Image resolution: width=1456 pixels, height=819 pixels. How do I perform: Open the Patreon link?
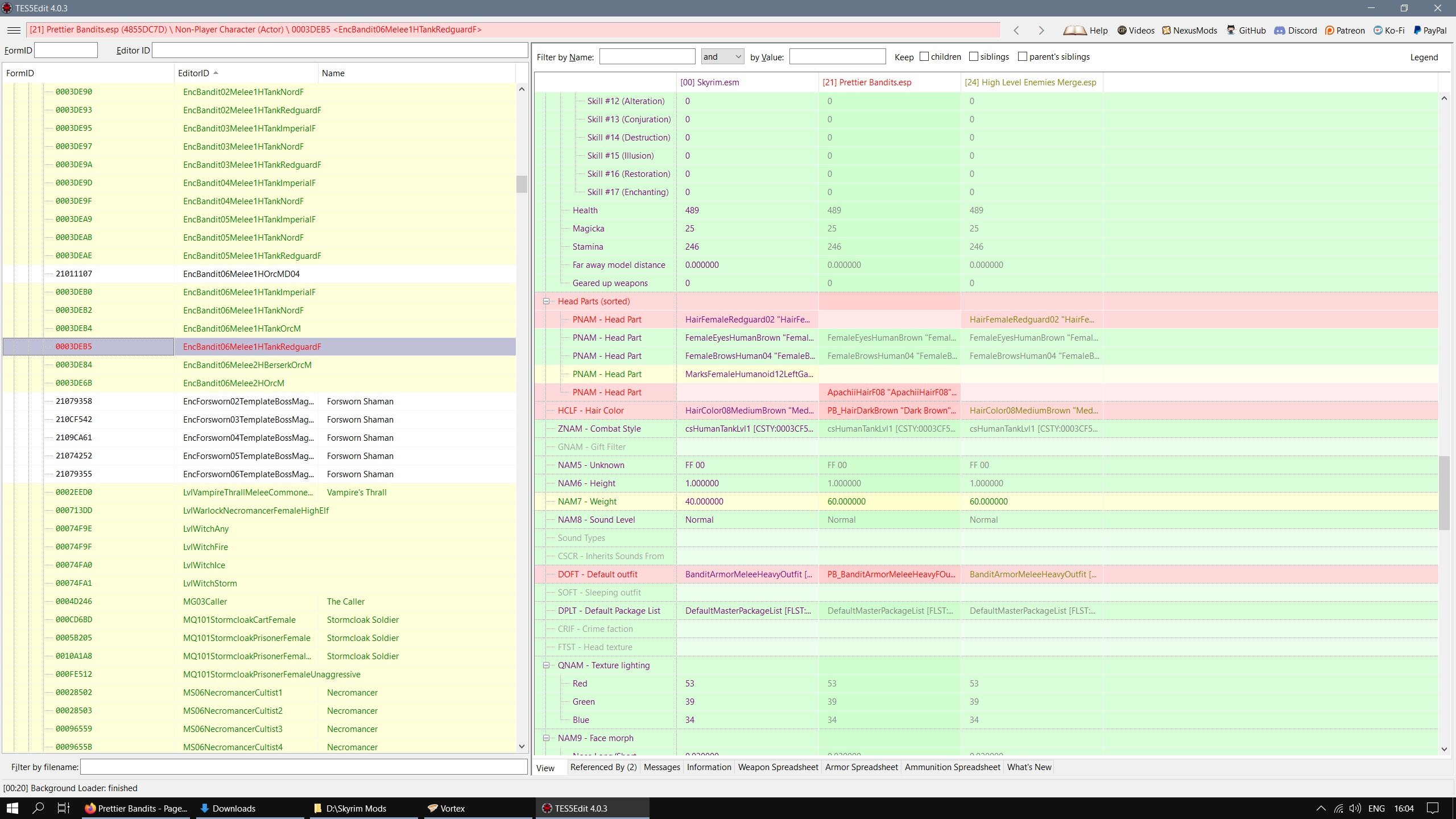coord(1345,31)
